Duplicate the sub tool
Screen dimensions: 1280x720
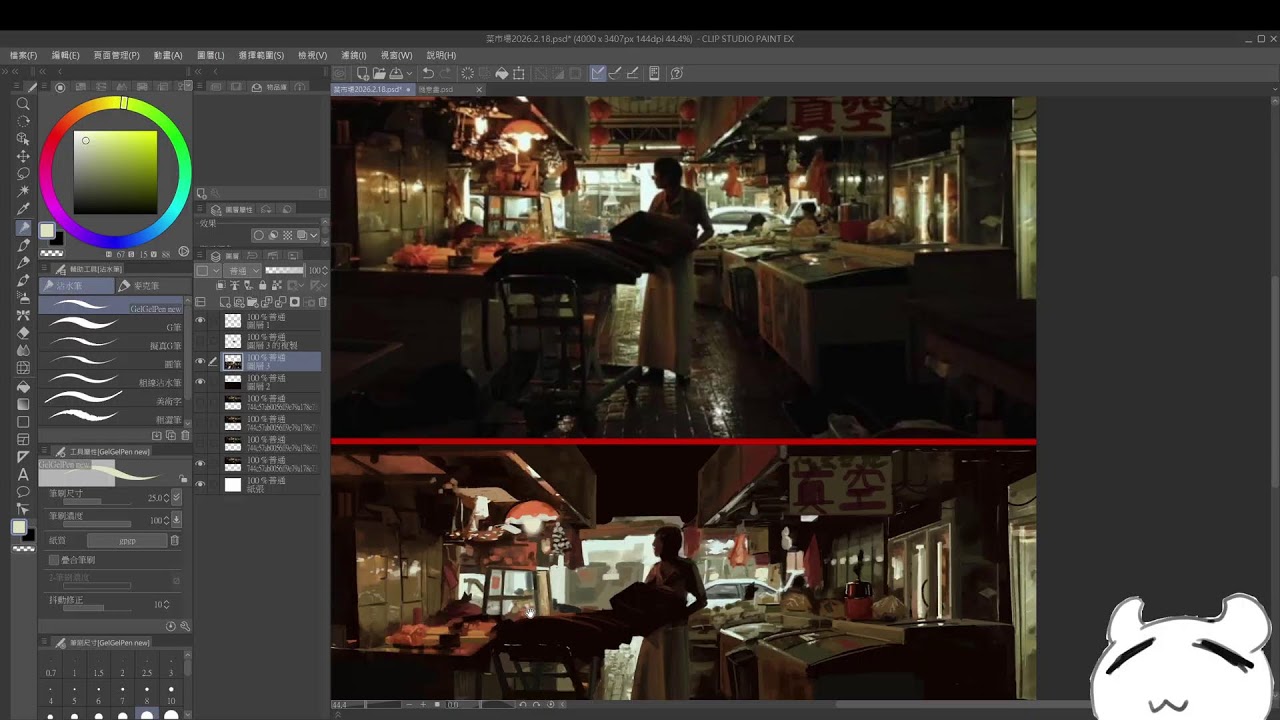[x=171, y=436]
